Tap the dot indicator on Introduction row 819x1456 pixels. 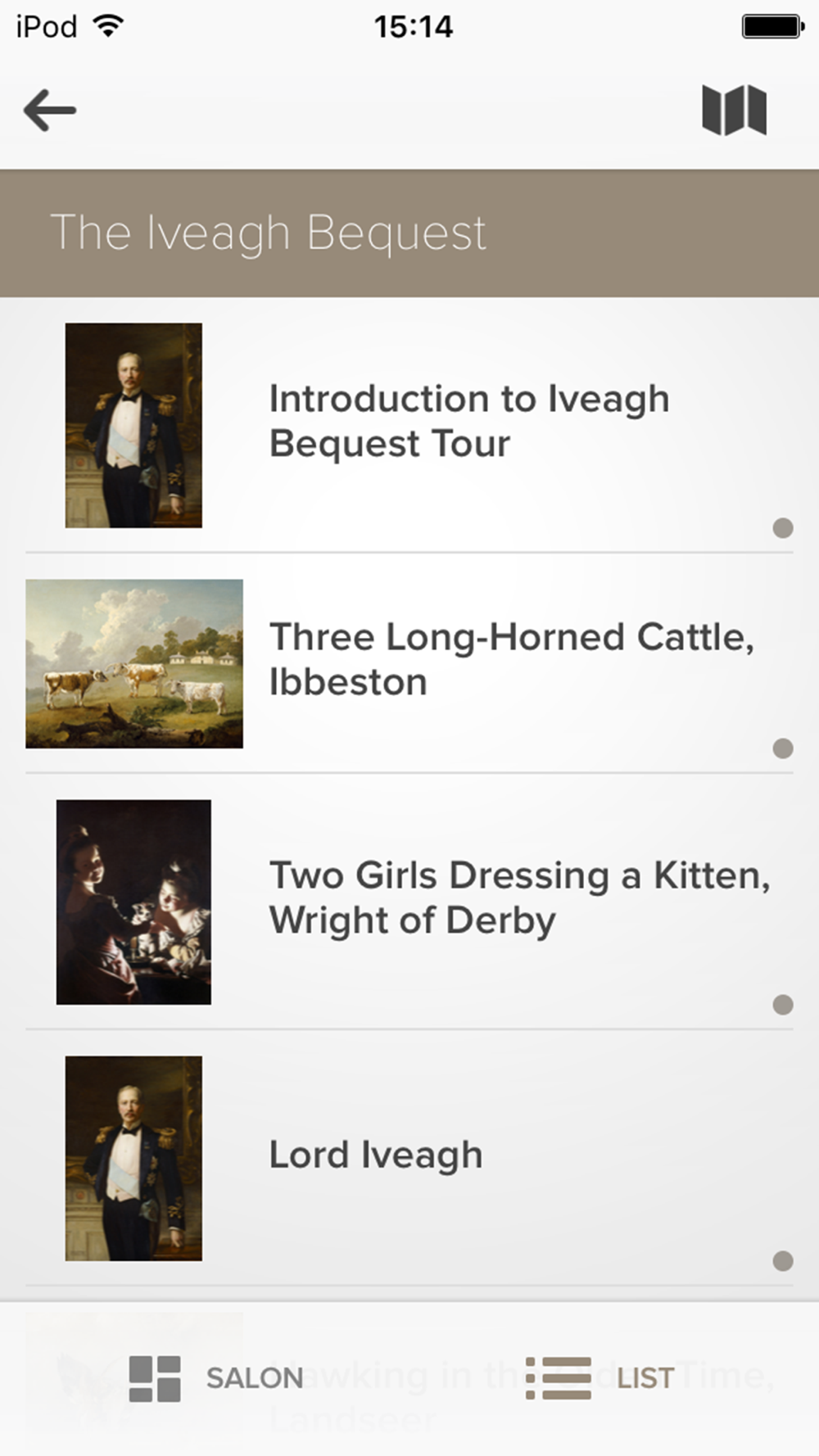(783, 528)
